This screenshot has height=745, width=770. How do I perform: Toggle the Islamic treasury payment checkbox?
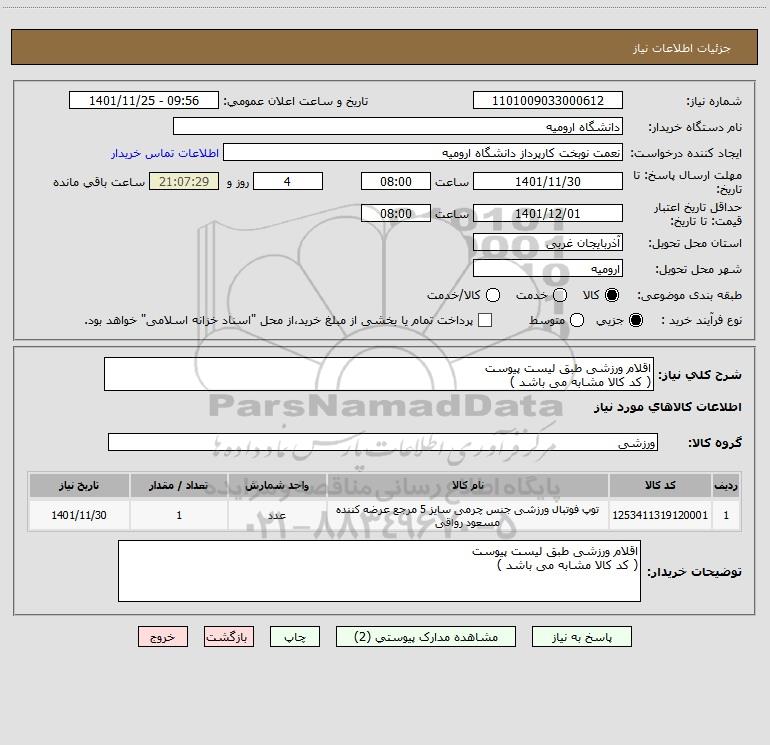click(x=485, y=320)
